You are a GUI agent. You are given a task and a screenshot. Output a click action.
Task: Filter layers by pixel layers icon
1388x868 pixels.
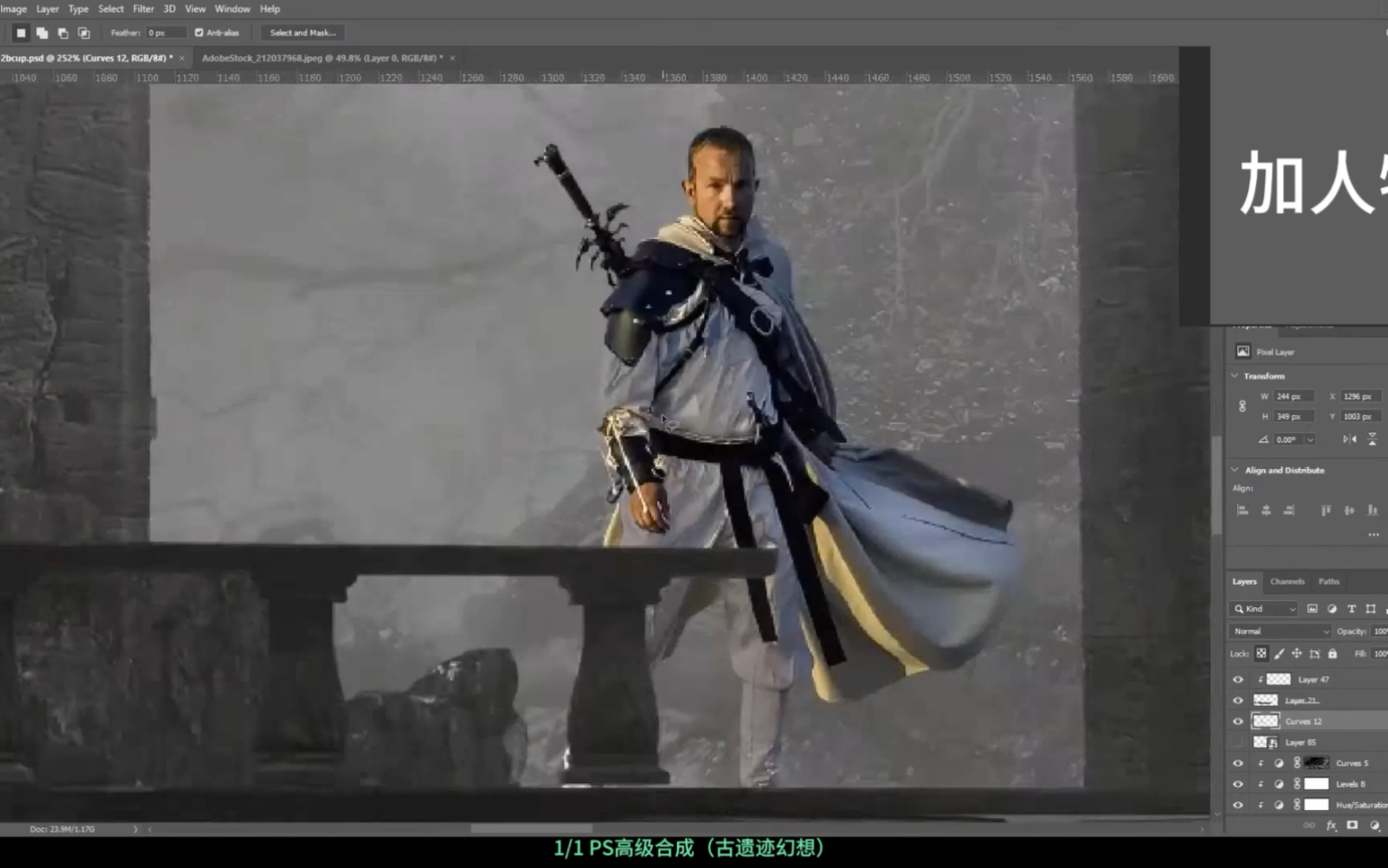click(x=1312, y=609)
